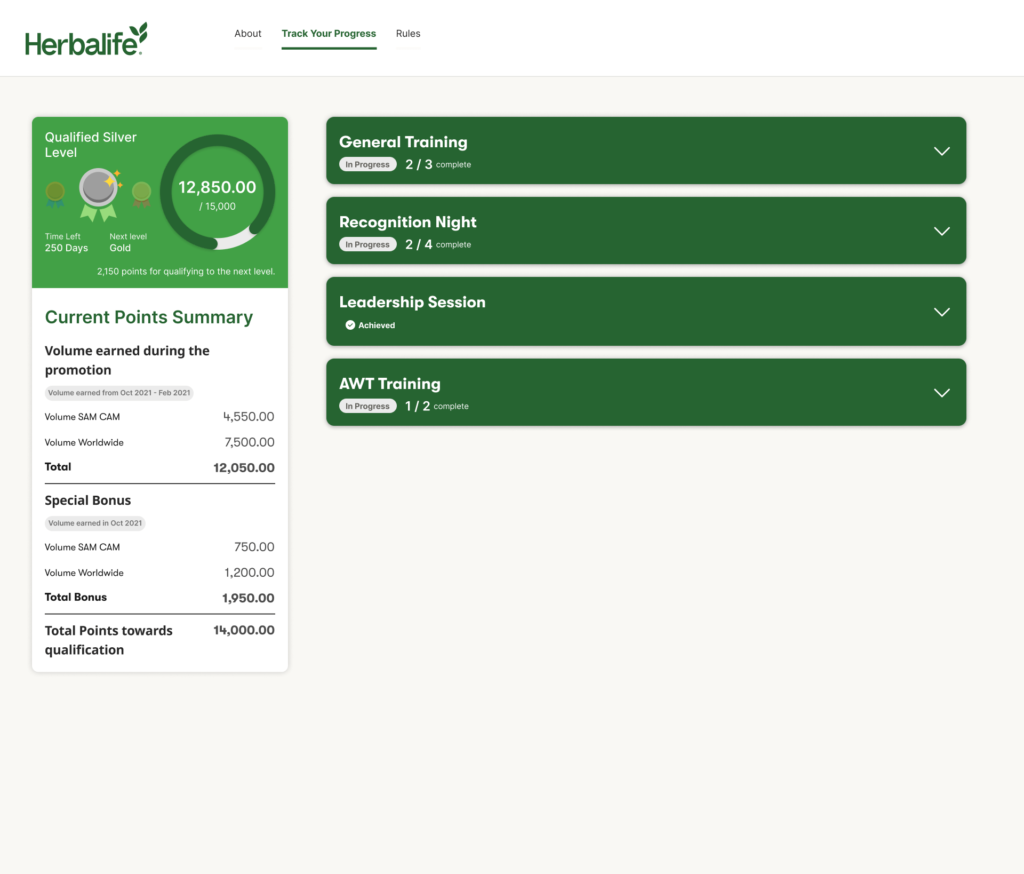Click 'Total Points towards qualification' label
1024x874 pixels.
coord(108,640)
